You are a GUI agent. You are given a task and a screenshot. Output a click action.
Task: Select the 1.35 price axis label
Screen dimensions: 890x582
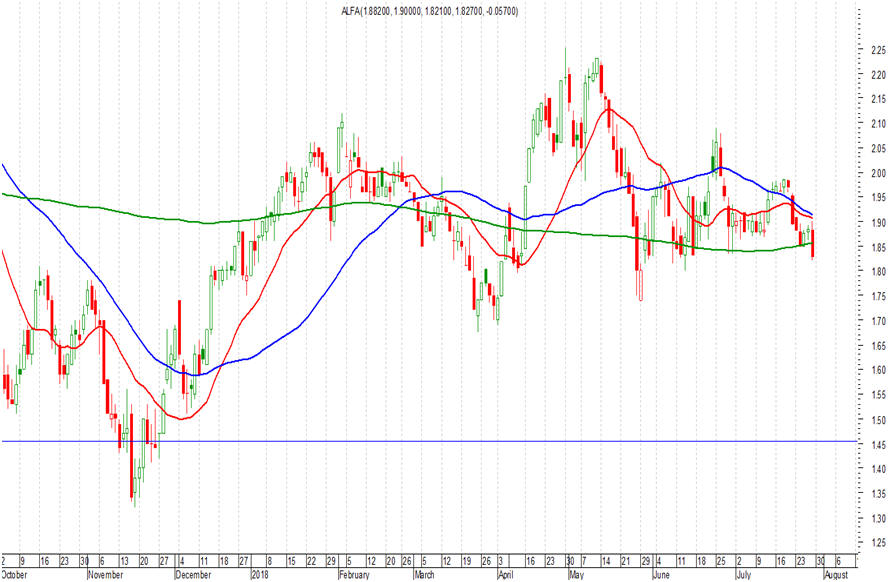[x=878, y=494]
